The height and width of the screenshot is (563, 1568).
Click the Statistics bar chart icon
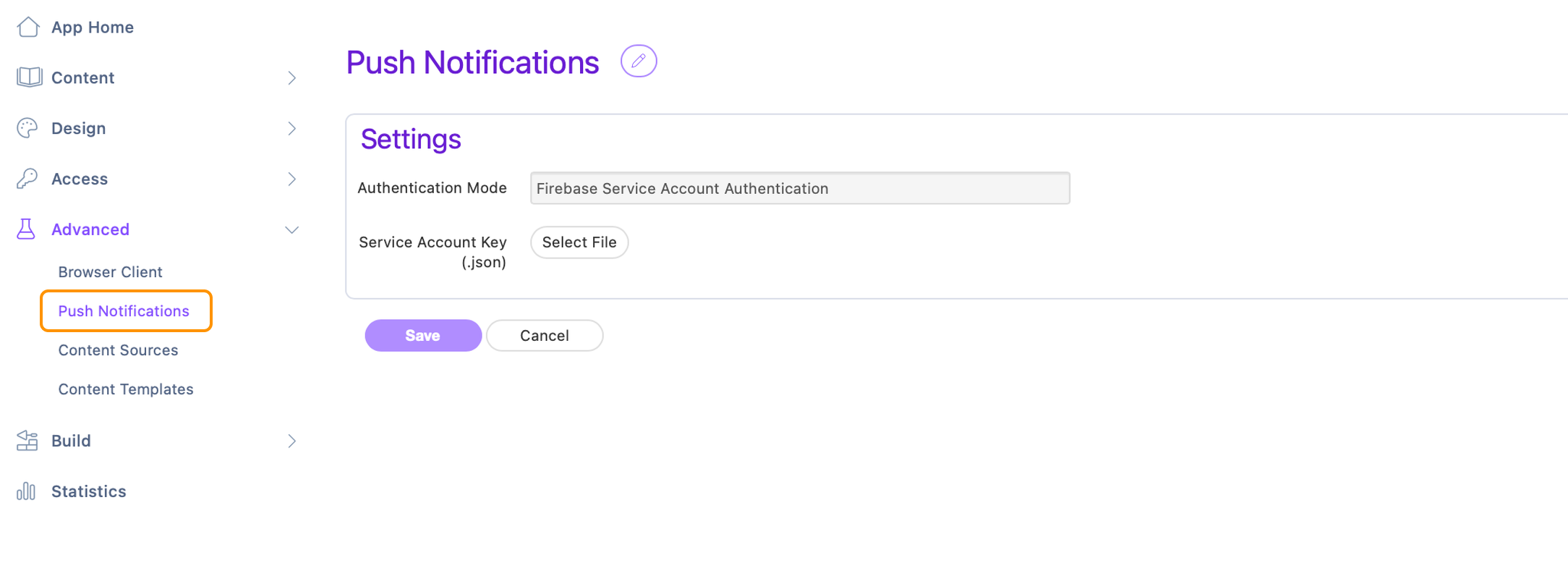(x=26, y=491)
